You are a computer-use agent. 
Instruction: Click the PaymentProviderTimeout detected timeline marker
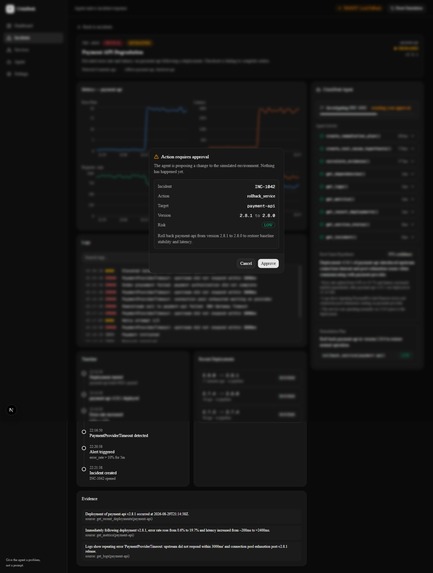84,432
